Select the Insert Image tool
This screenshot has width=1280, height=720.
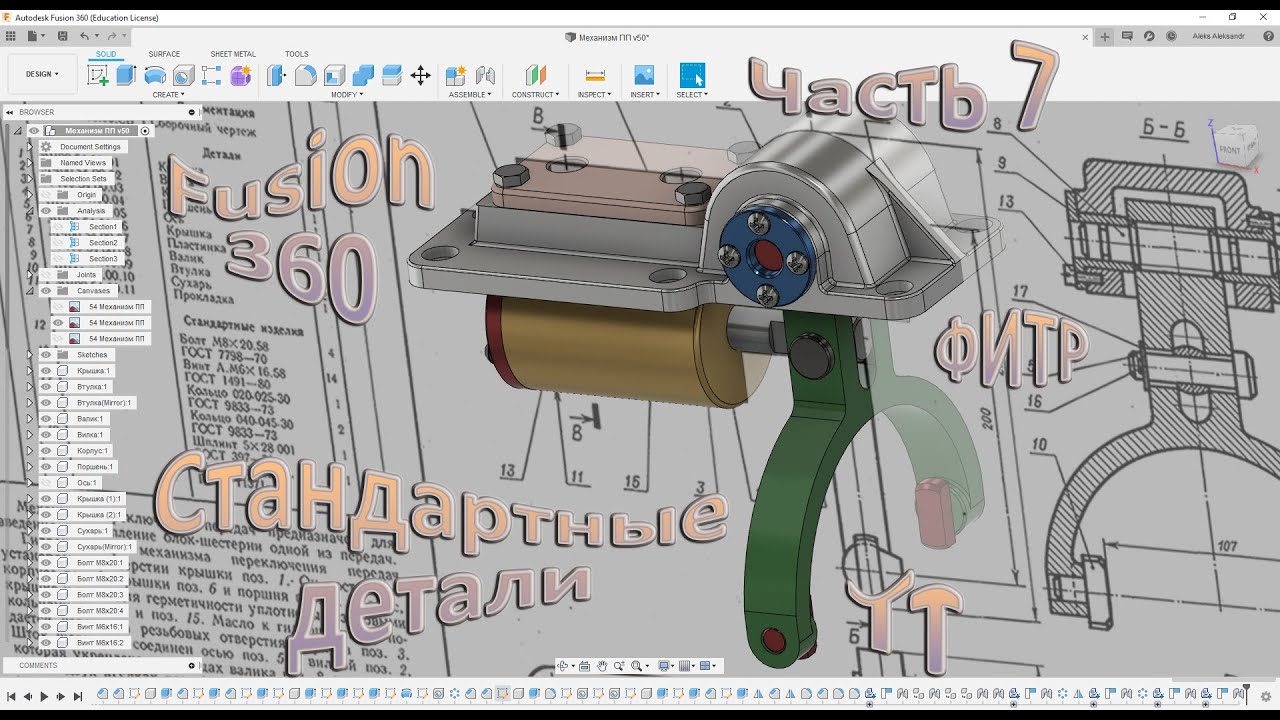[644, 75]
